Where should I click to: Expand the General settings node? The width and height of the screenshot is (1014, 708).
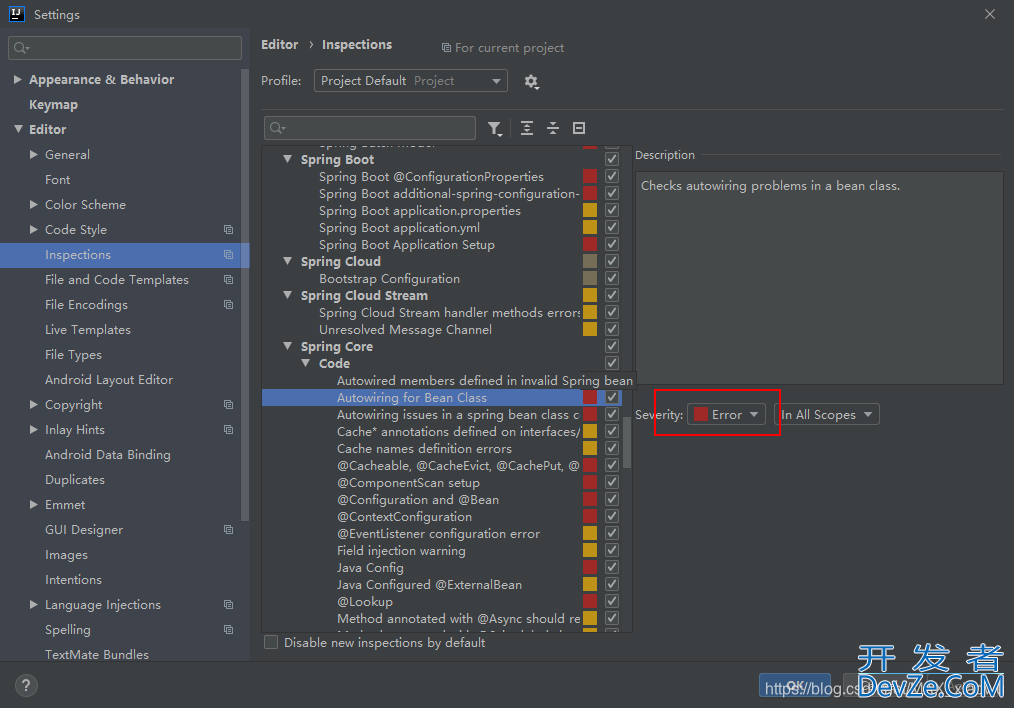point(34,155)
